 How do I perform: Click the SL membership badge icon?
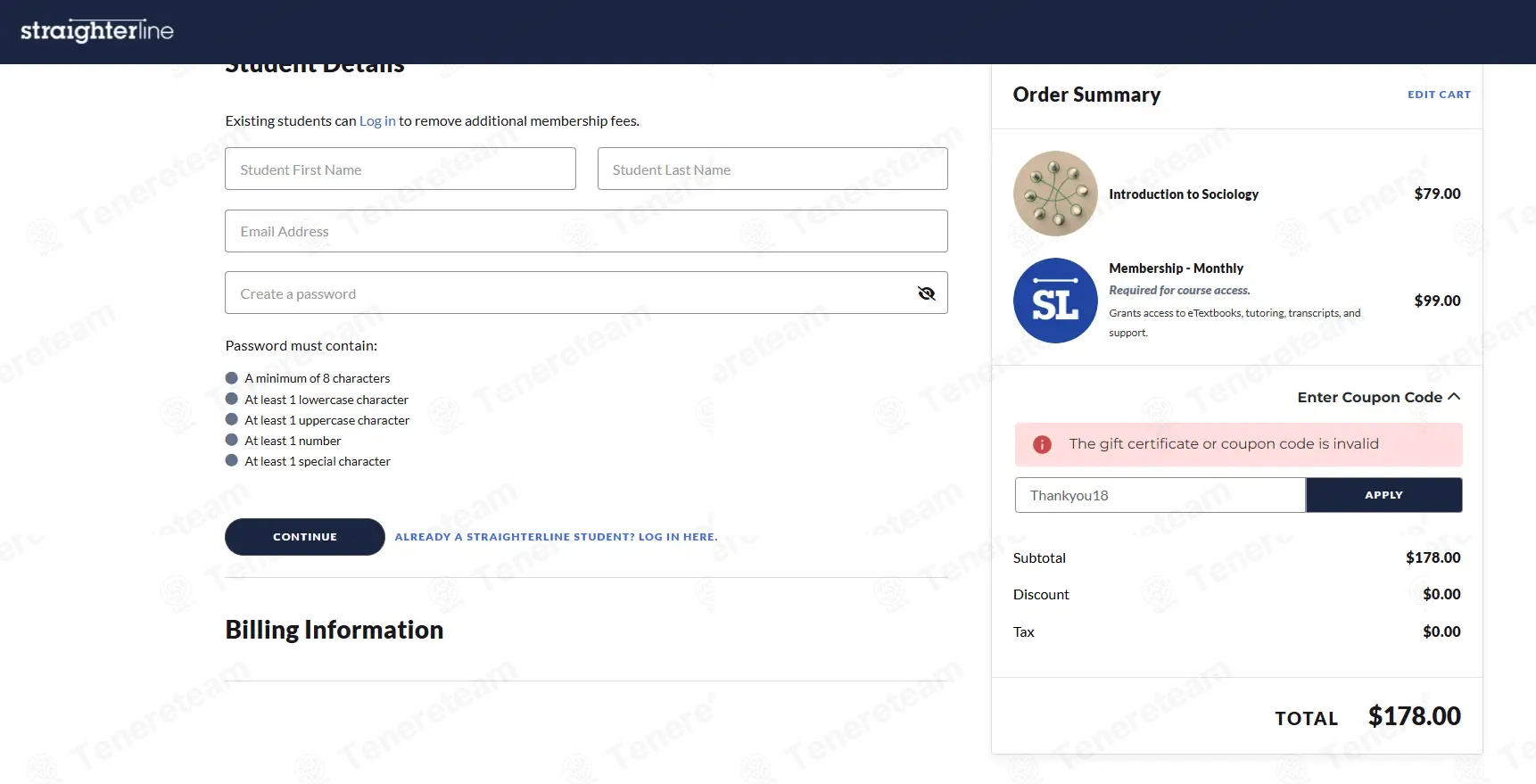1055,301
